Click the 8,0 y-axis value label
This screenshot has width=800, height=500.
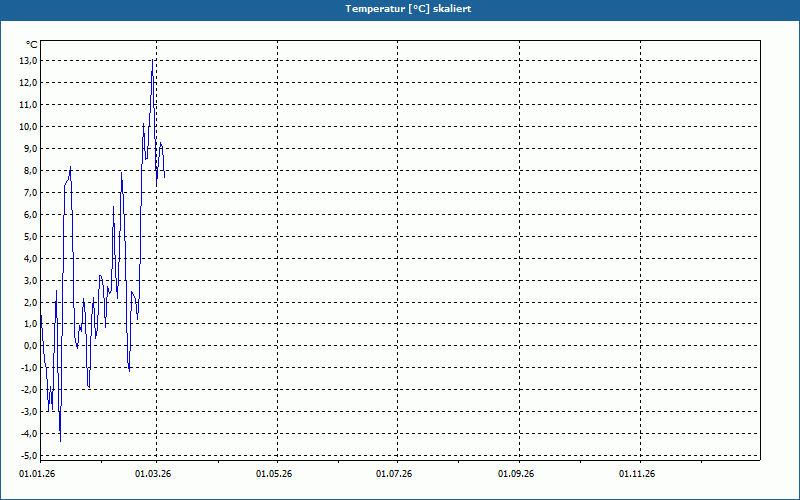pyautogui.click(x=30, y=171)
